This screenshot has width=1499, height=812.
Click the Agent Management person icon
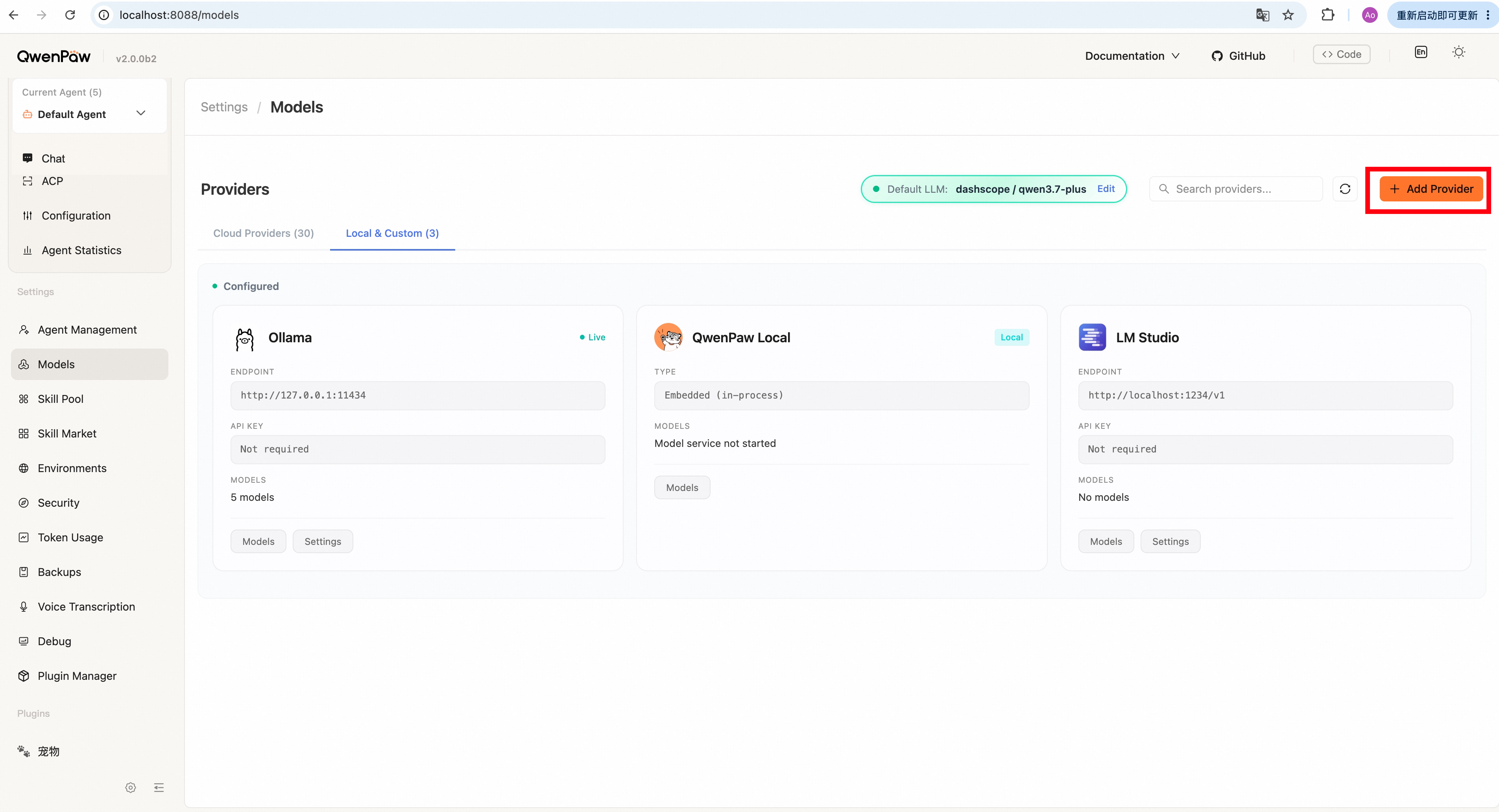23,330
